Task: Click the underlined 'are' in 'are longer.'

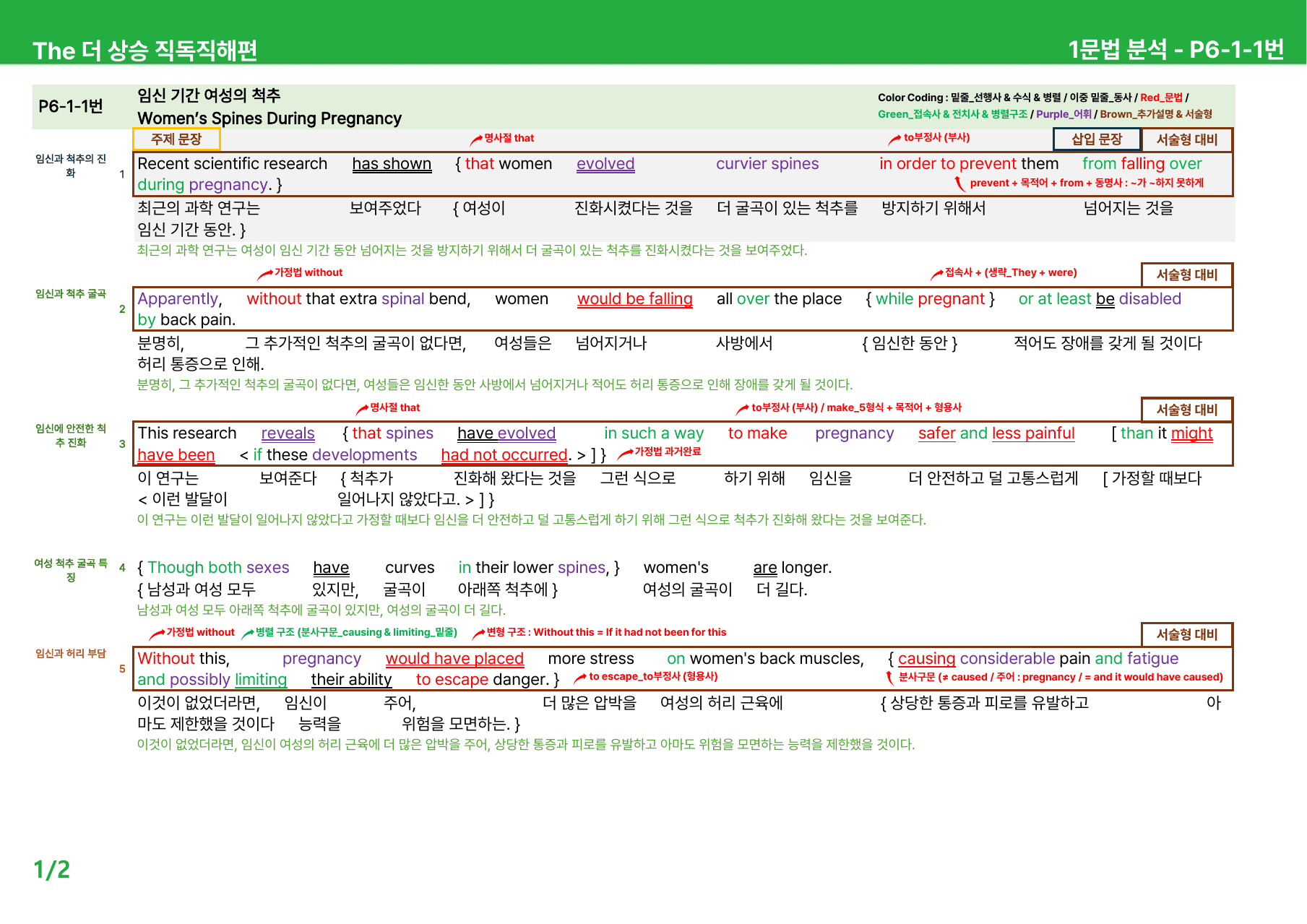Action: 765,568
